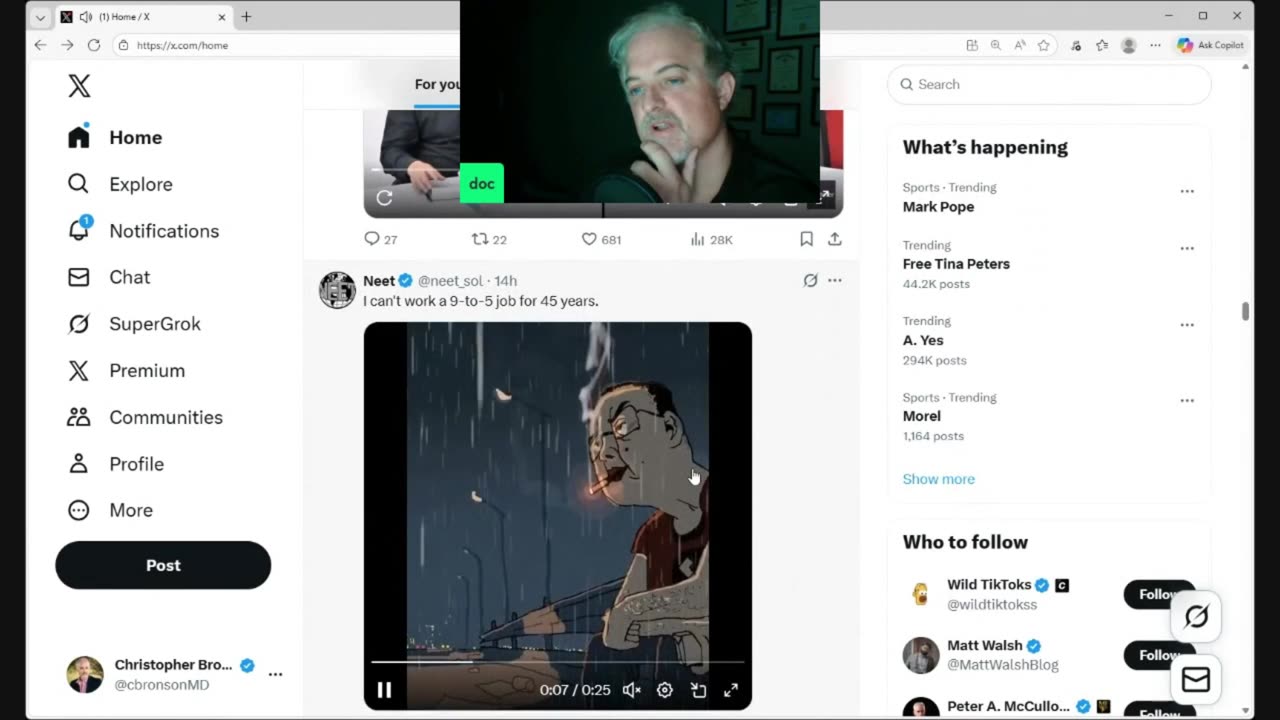Open SuperGrok in sidebar
Image resolution: width=1280 pixels, height=720 pixels.
(x=134, y=324)
